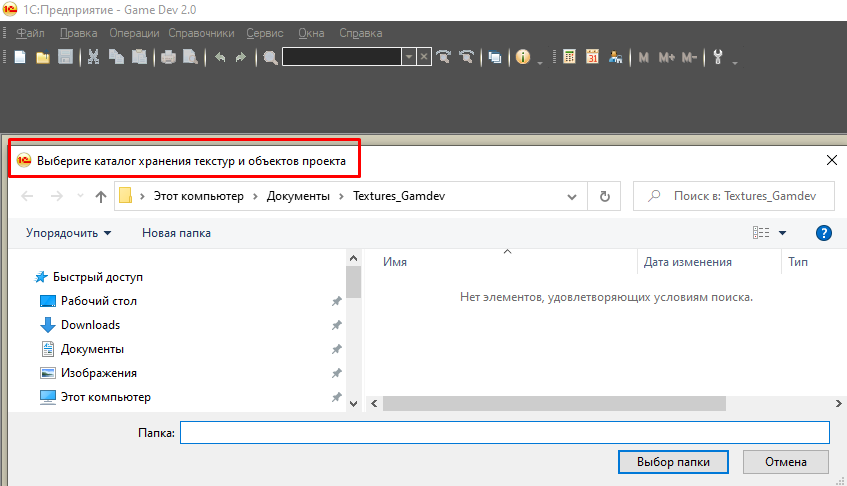Click the M memory button
Screen dimensions: 847x486
643,57
